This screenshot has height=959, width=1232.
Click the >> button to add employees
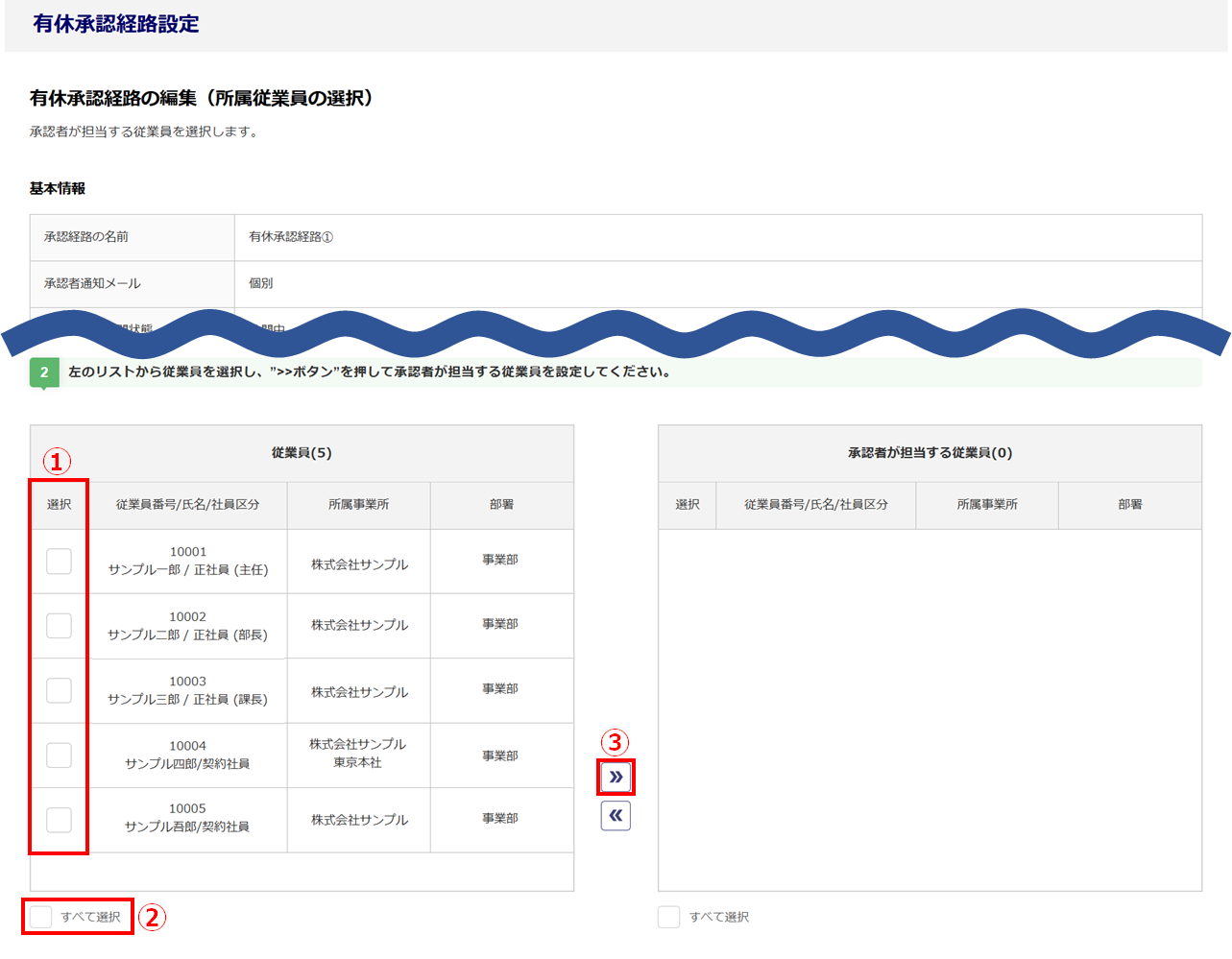616,777
